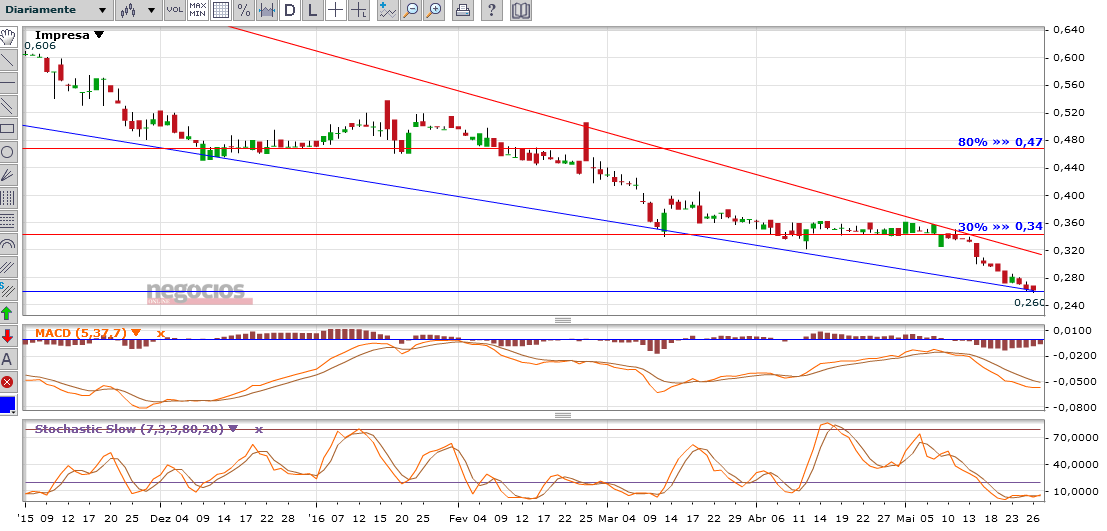Open the manual book icon
The height and width of the screenshot is (531, 1107).
[521, 10]
